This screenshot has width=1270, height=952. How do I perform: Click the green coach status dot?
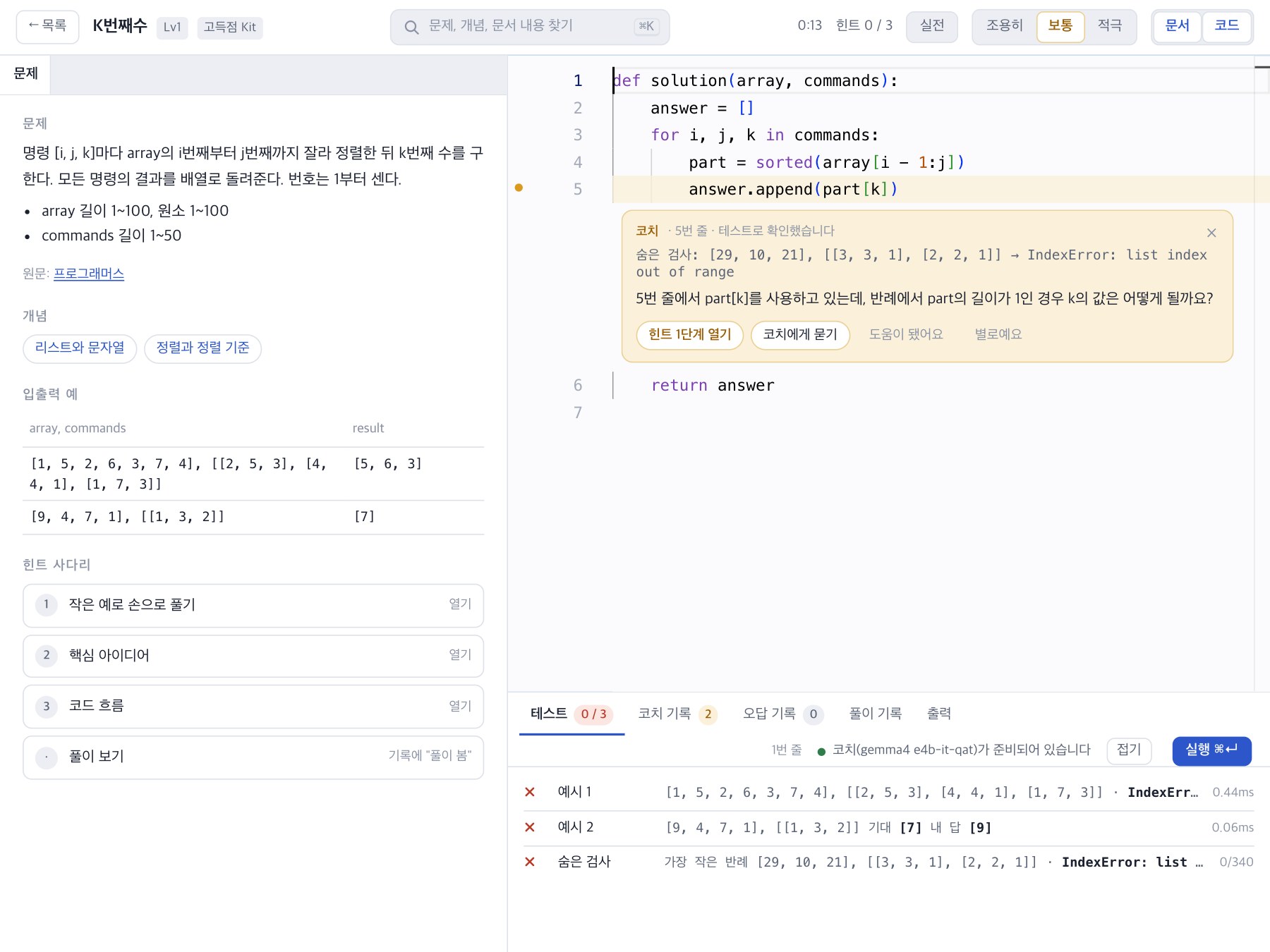coord(821,751)
